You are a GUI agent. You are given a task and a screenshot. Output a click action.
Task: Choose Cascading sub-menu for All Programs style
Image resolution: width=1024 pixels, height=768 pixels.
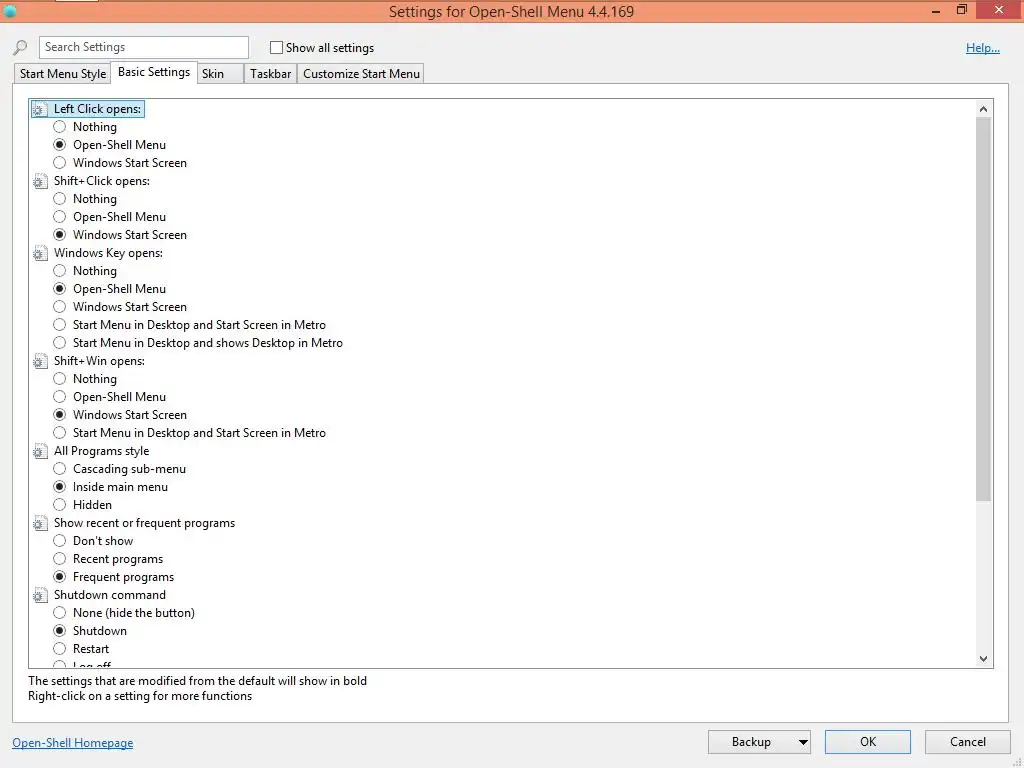[x=59, y=469]
